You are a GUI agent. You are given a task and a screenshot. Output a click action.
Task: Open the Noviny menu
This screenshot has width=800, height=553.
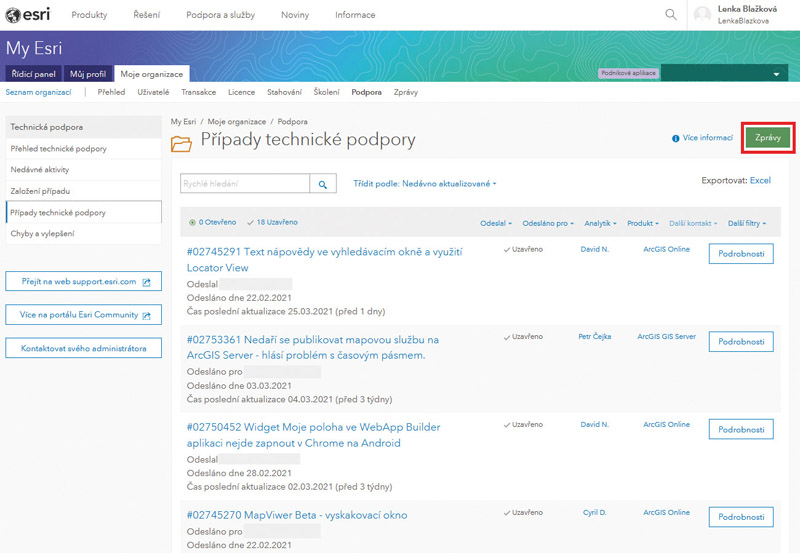[x=295, y=15]
